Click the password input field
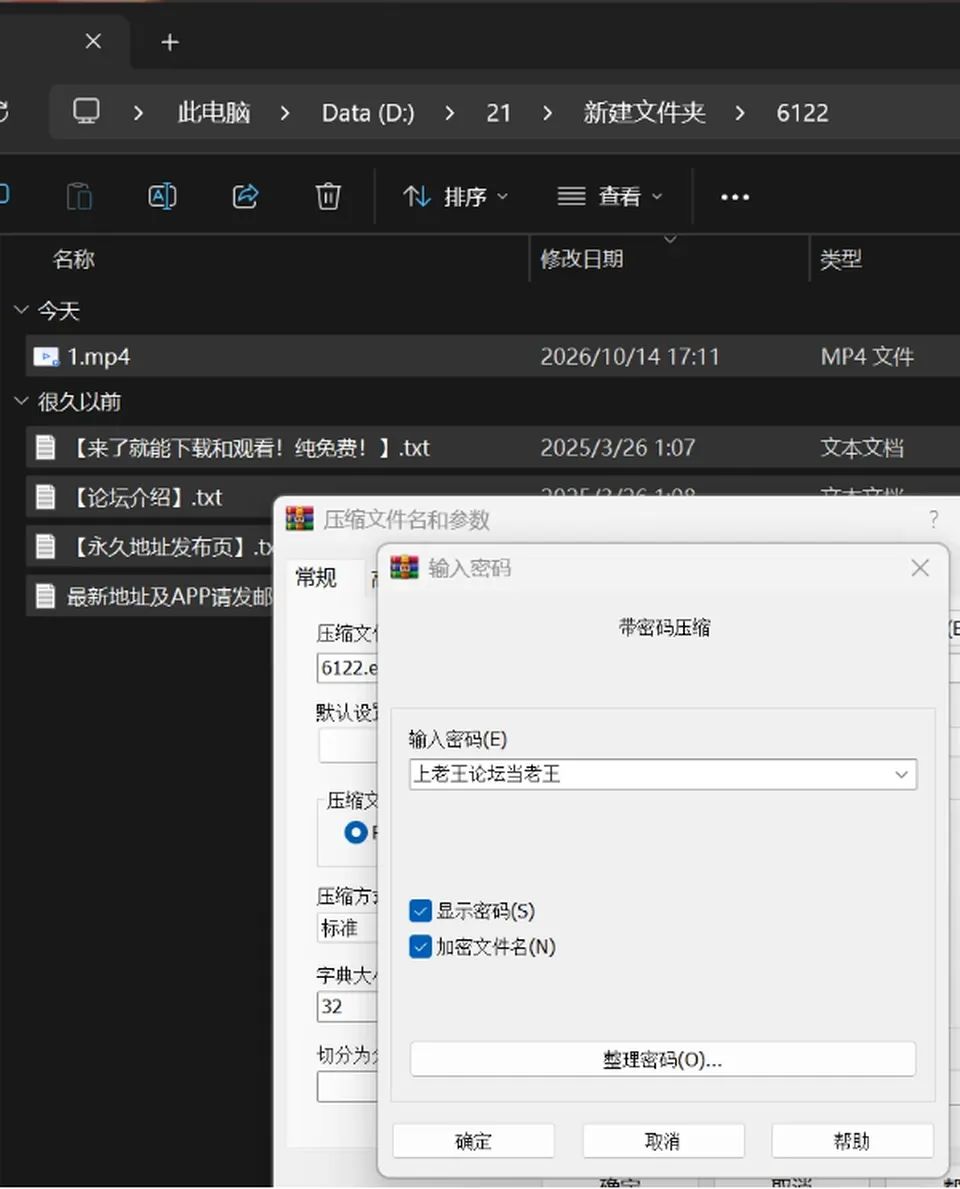960x1189 pixels. [663, 774]
